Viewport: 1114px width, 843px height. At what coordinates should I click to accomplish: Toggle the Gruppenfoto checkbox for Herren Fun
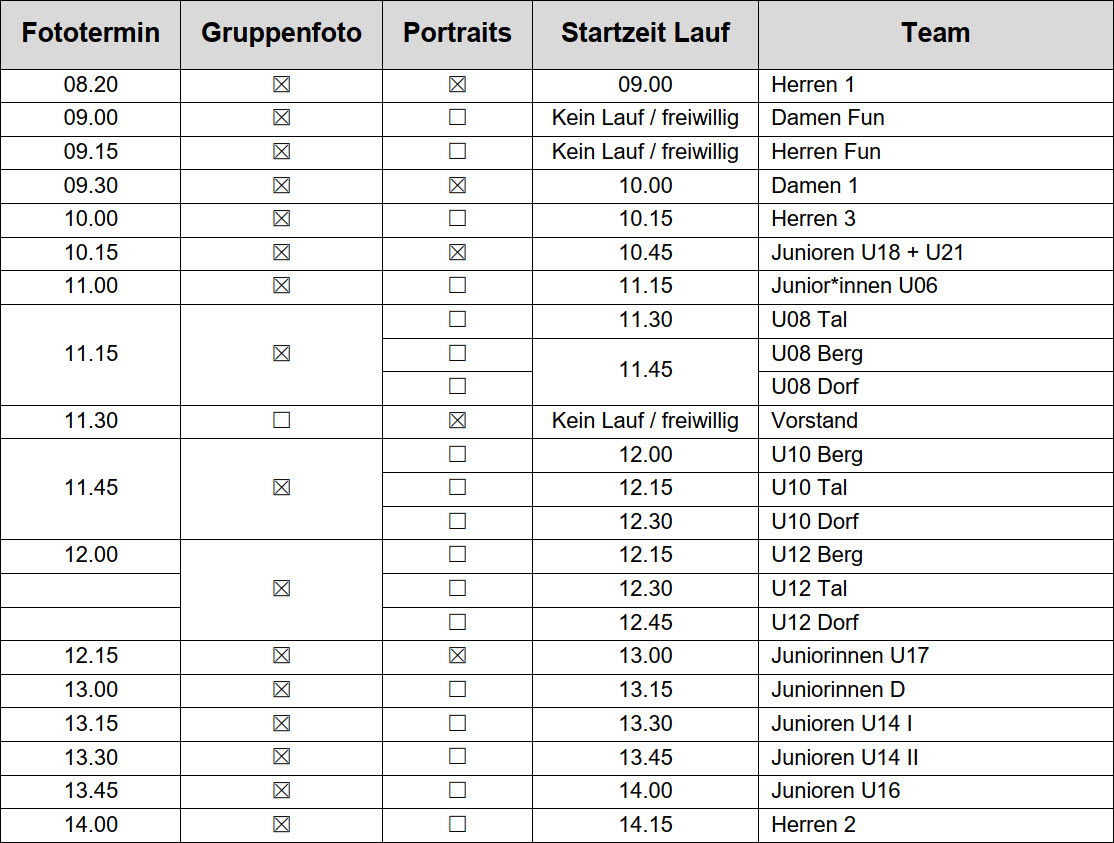click(x=281, y=151)
